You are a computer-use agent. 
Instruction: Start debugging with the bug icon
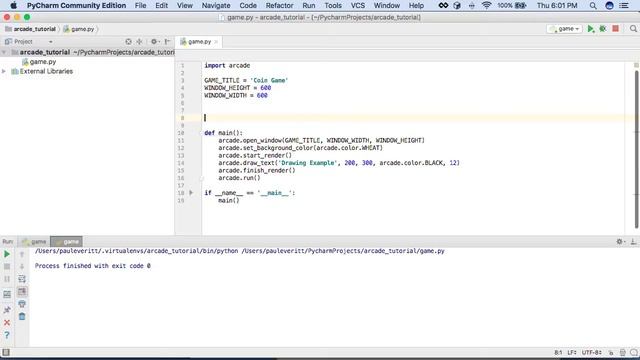click(x=603, y=29)
